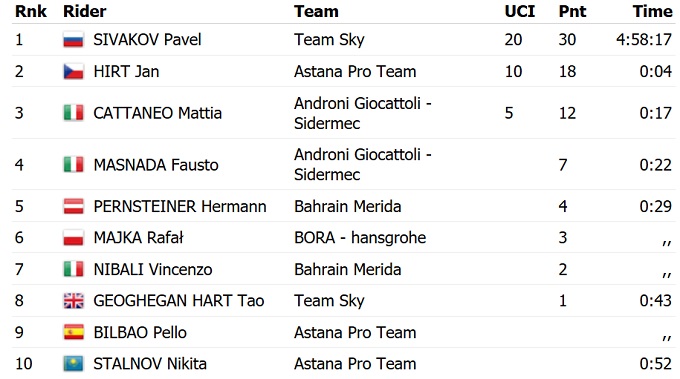
Task: Click the Rider column header
Action: (85, 11)
